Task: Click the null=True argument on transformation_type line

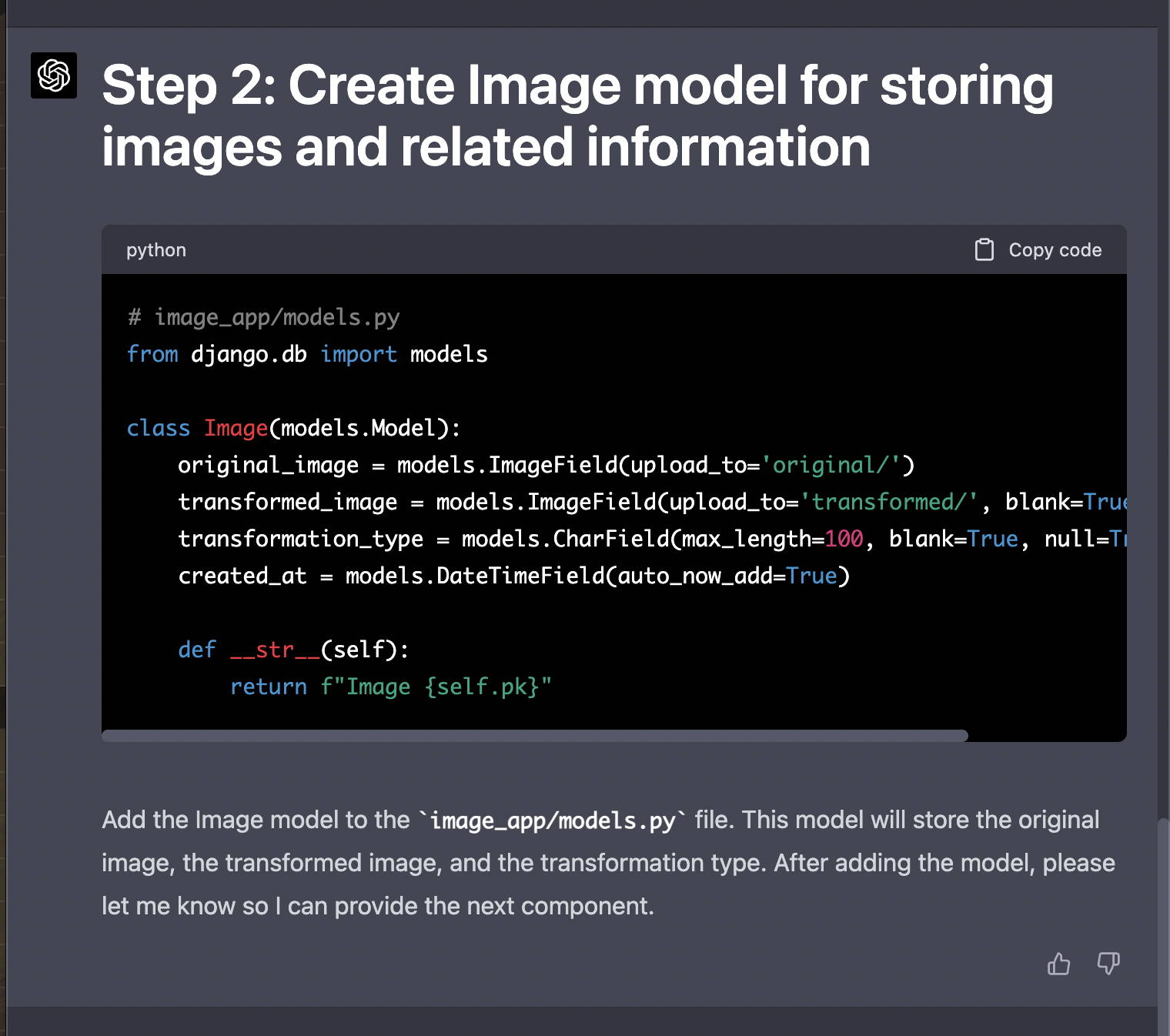Action: coord(1085,538)
